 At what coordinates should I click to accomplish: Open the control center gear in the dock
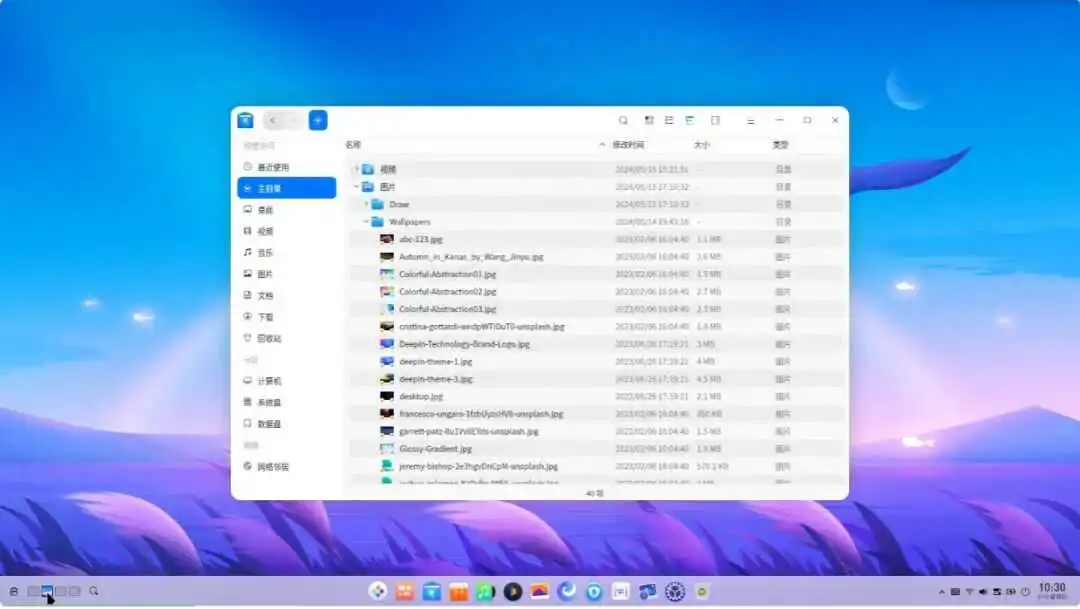pos(674,592)
